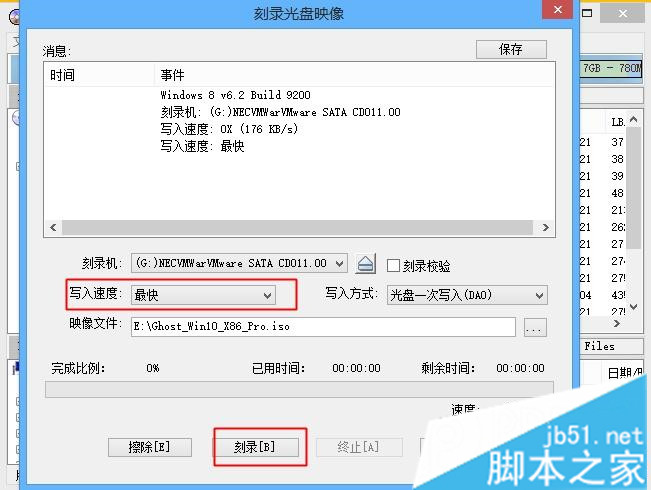Click the 事件 column header
Image resolution: width=651 pixels, height=490 pixels.
tap(355, 75)
